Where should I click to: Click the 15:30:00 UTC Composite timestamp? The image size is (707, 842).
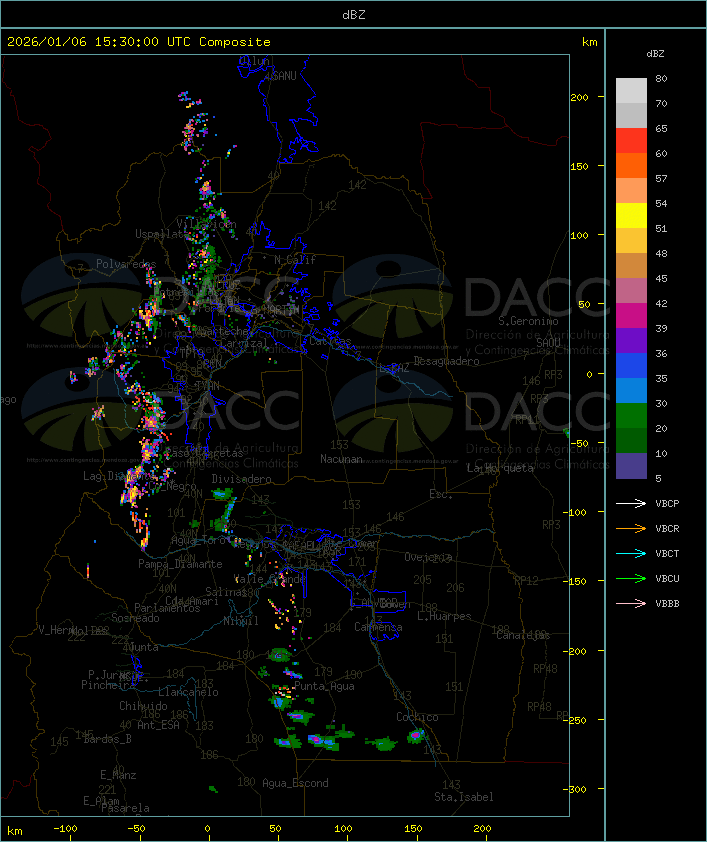click(139, 42)
